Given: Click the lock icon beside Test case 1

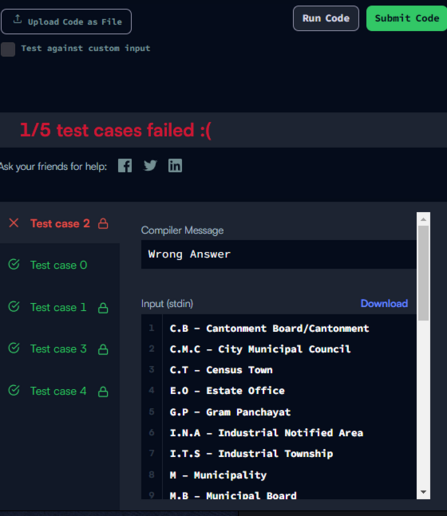Looking at the screenshot, I should pyautogui.click(x=103, y=308).
